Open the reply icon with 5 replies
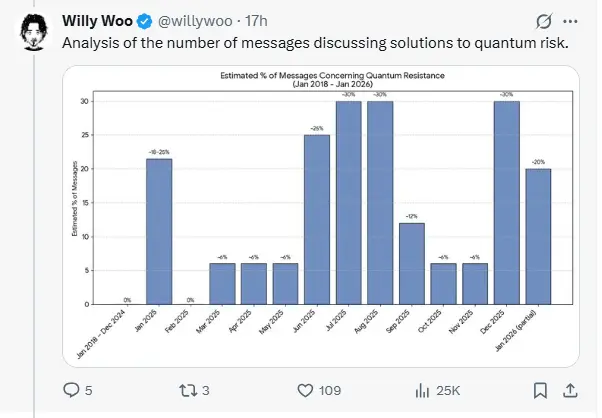This screenshot has height=418, width=602. pos(71,389)
